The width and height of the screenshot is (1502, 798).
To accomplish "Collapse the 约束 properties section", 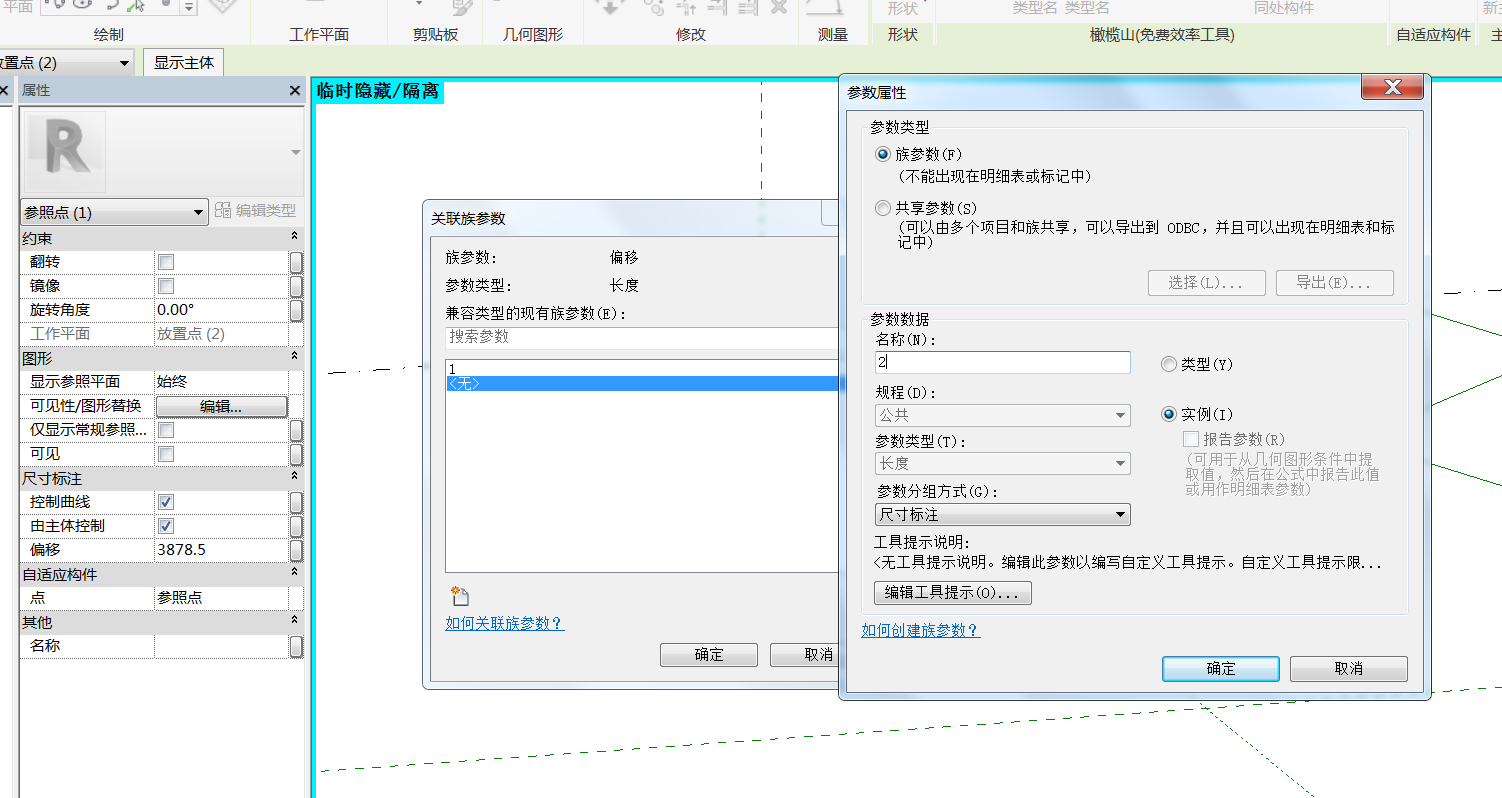I will pyautogui.click(x=295, y=238).
